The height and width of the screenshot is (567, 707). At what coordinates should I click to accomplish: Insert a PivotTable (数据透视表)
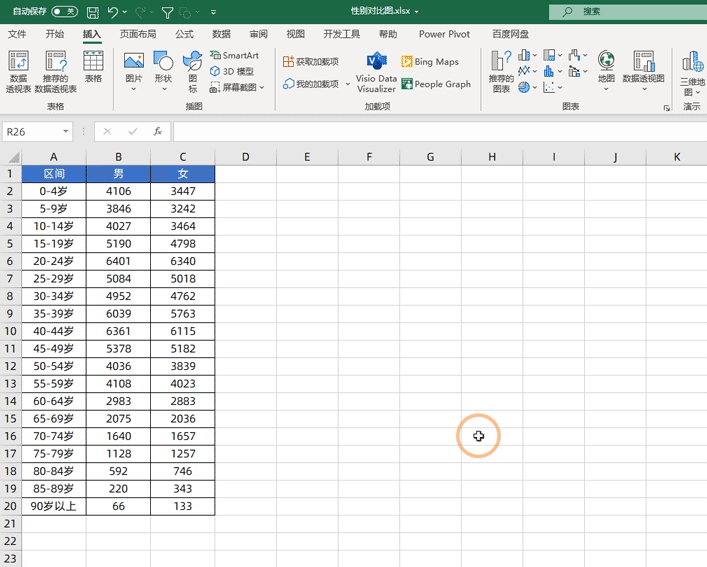[x=18, y=71]
